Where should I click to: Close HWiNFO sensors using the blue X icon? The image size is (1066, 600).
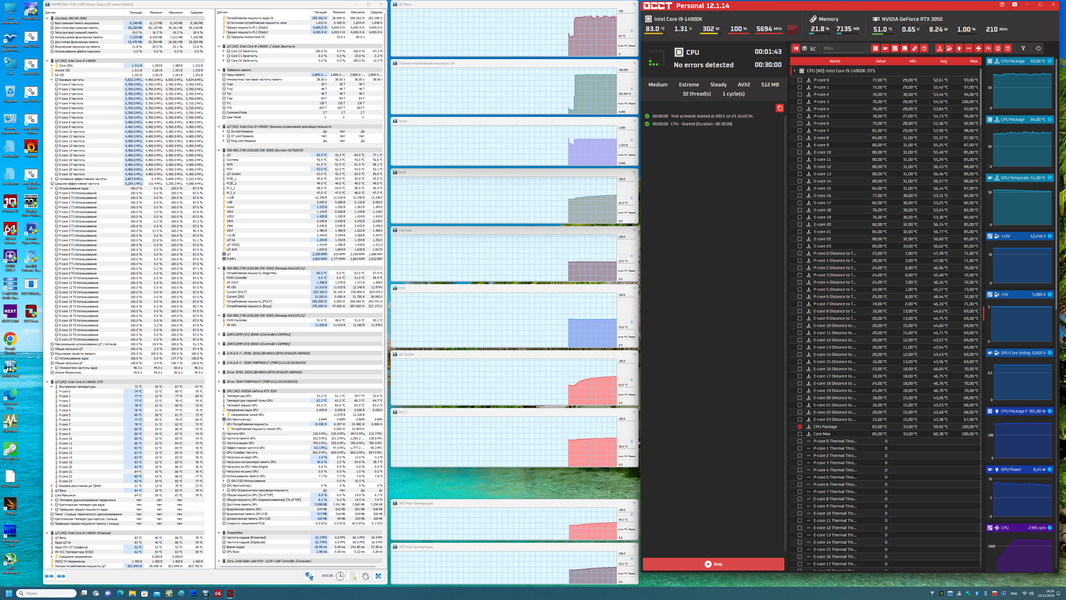[378, 576]
